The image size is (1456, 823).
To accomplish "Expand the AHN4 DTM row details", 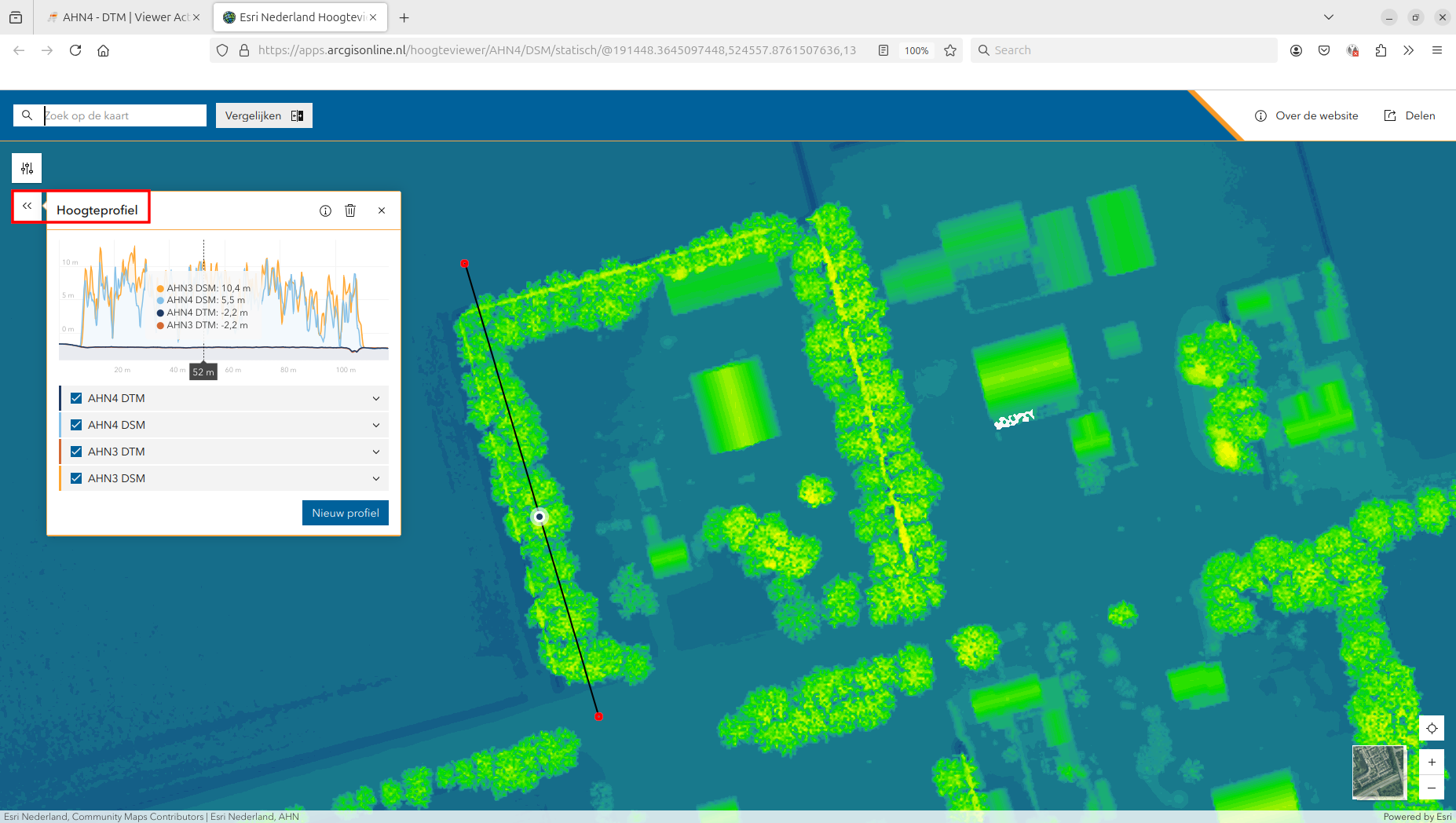I will tap(376, 398).
